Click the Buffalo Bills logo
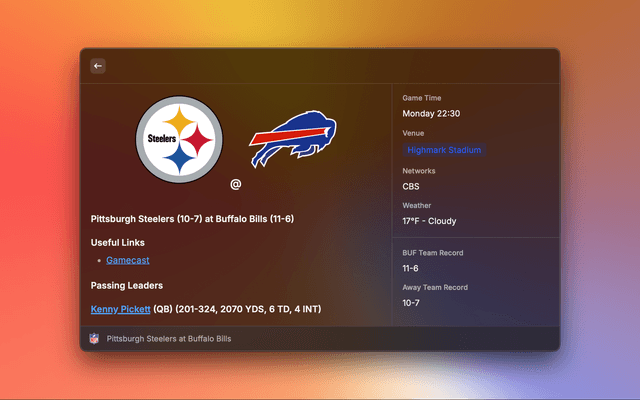The height and width of the screenshot is (400, 640). point(292,141)
